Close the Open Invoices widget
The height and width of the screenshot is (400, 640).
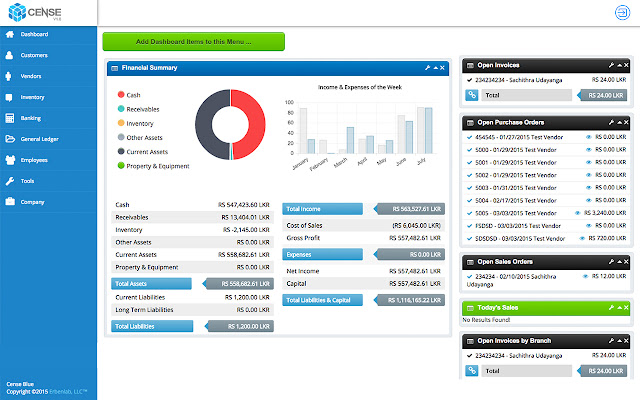point(626,65)
